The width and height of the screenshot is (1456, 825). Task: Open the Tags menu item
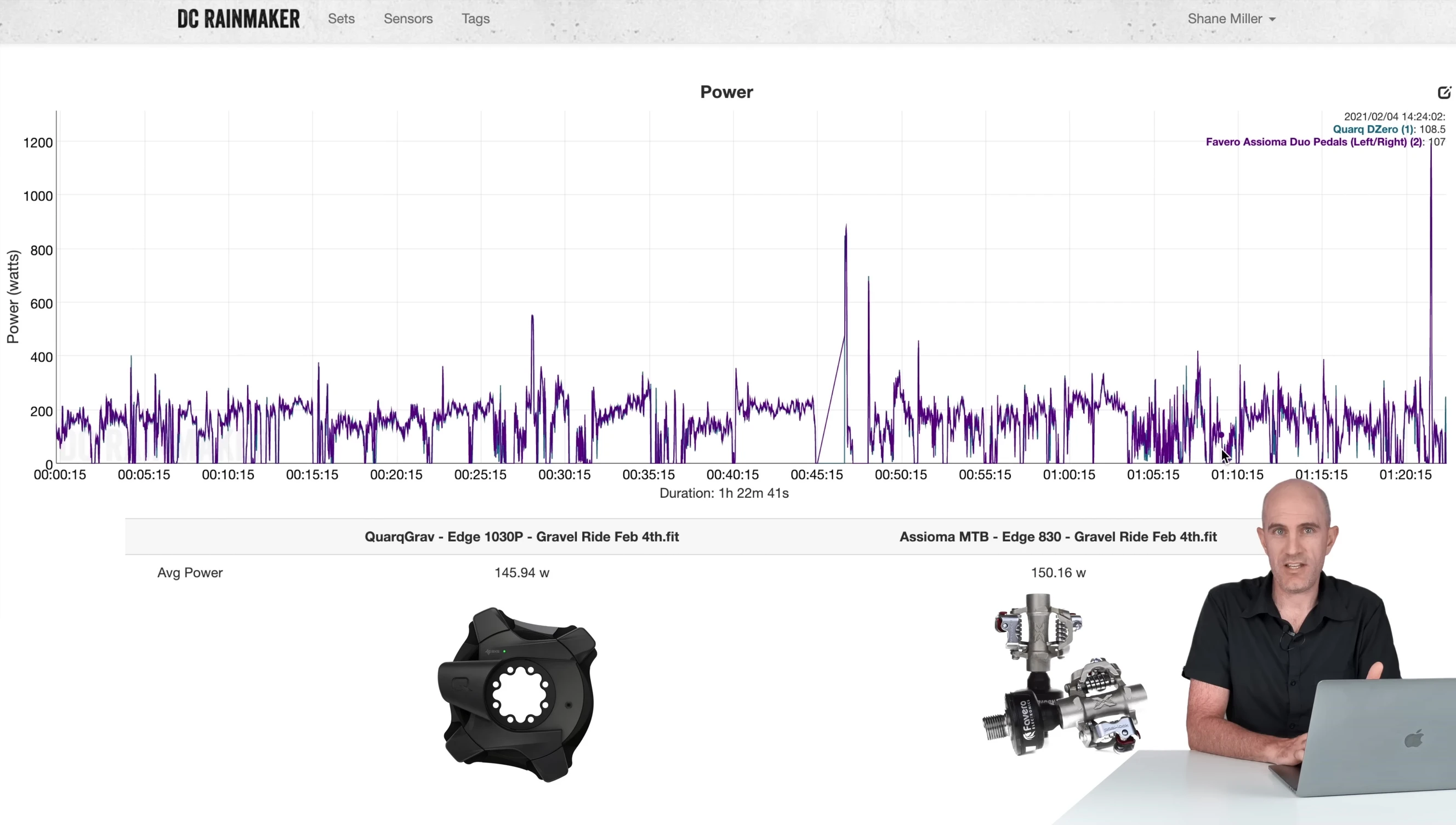click(x=475, y=19)
